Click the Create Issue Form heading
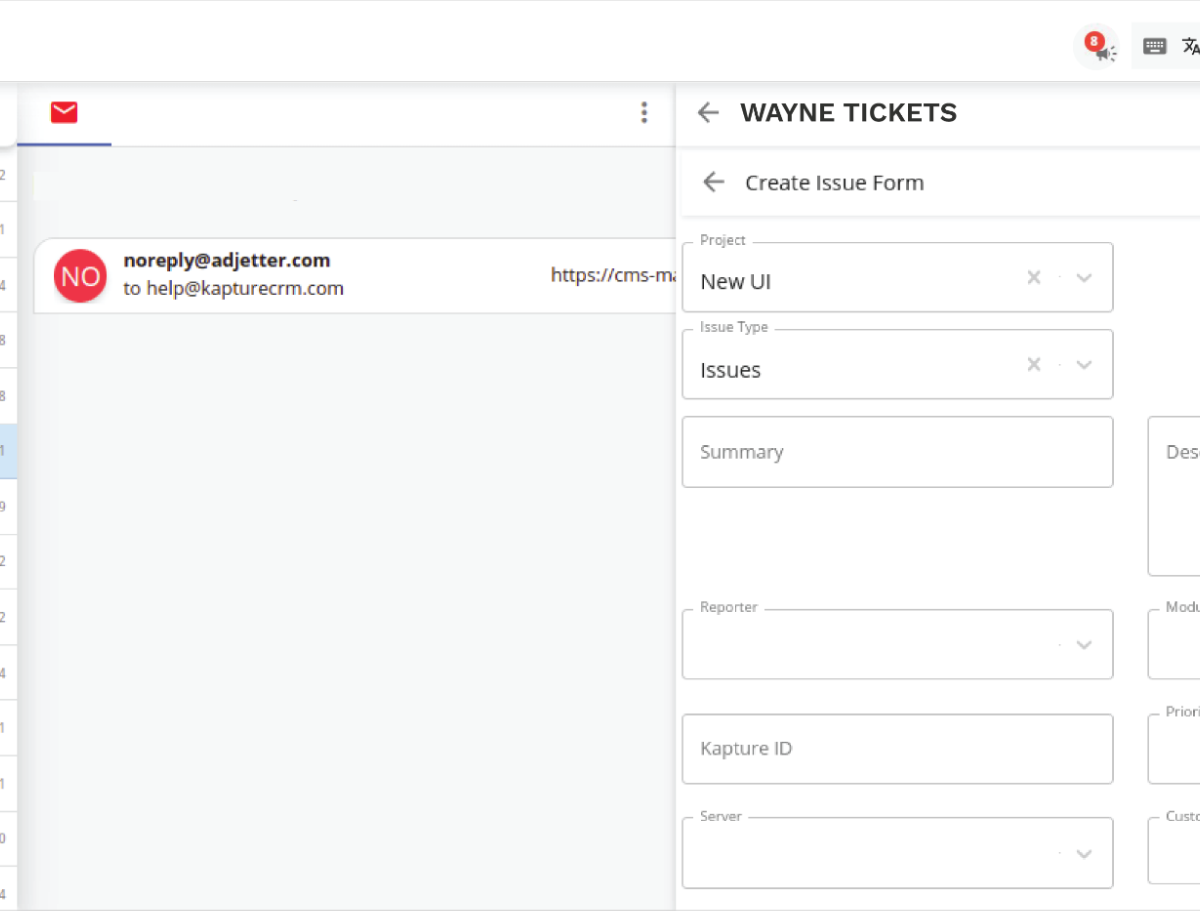Viewport: 1200px width, 911px height. [834, 183]
